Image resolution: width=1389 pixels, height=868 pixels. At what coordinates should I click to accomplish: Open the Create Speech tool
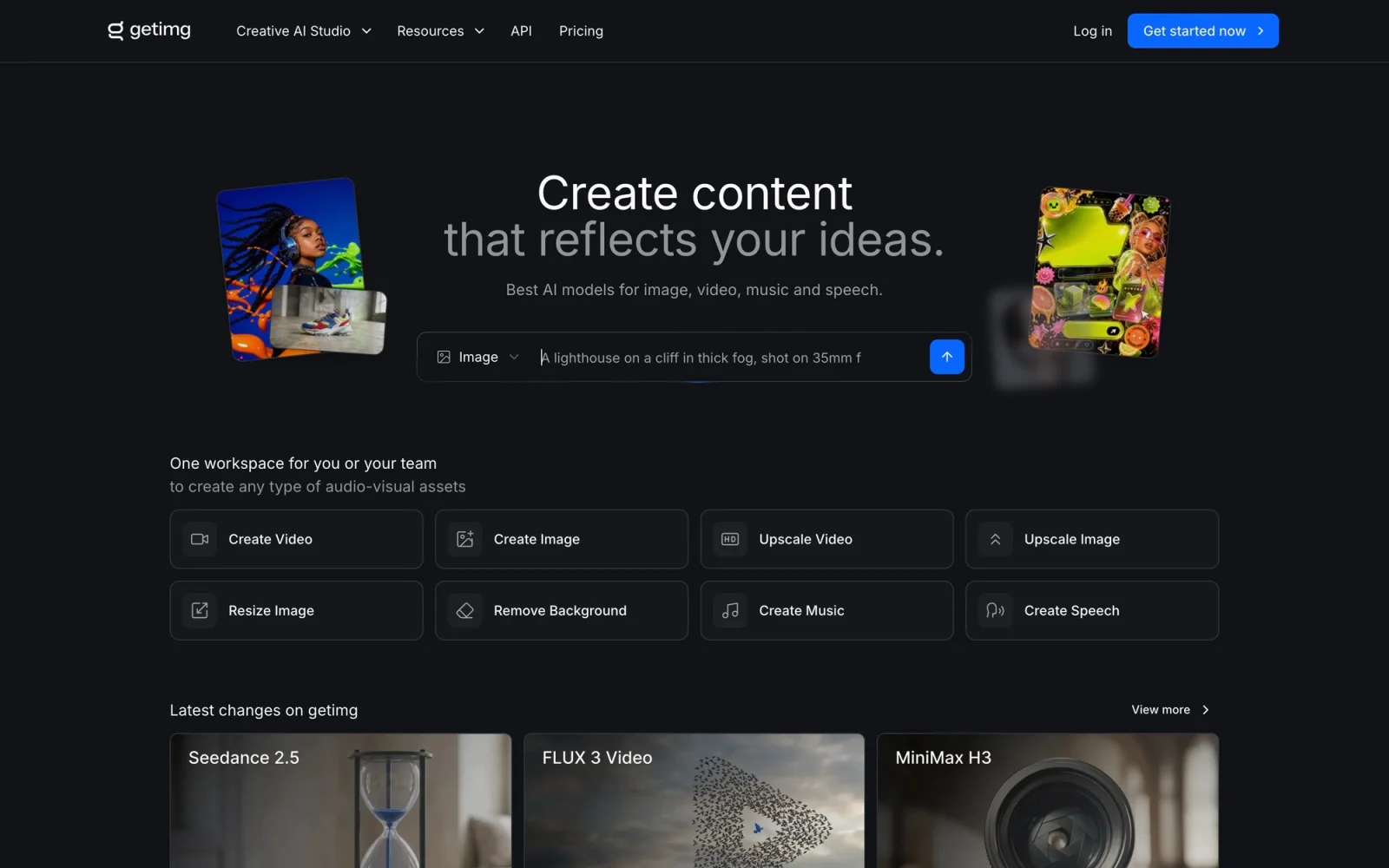[1092, 610]
